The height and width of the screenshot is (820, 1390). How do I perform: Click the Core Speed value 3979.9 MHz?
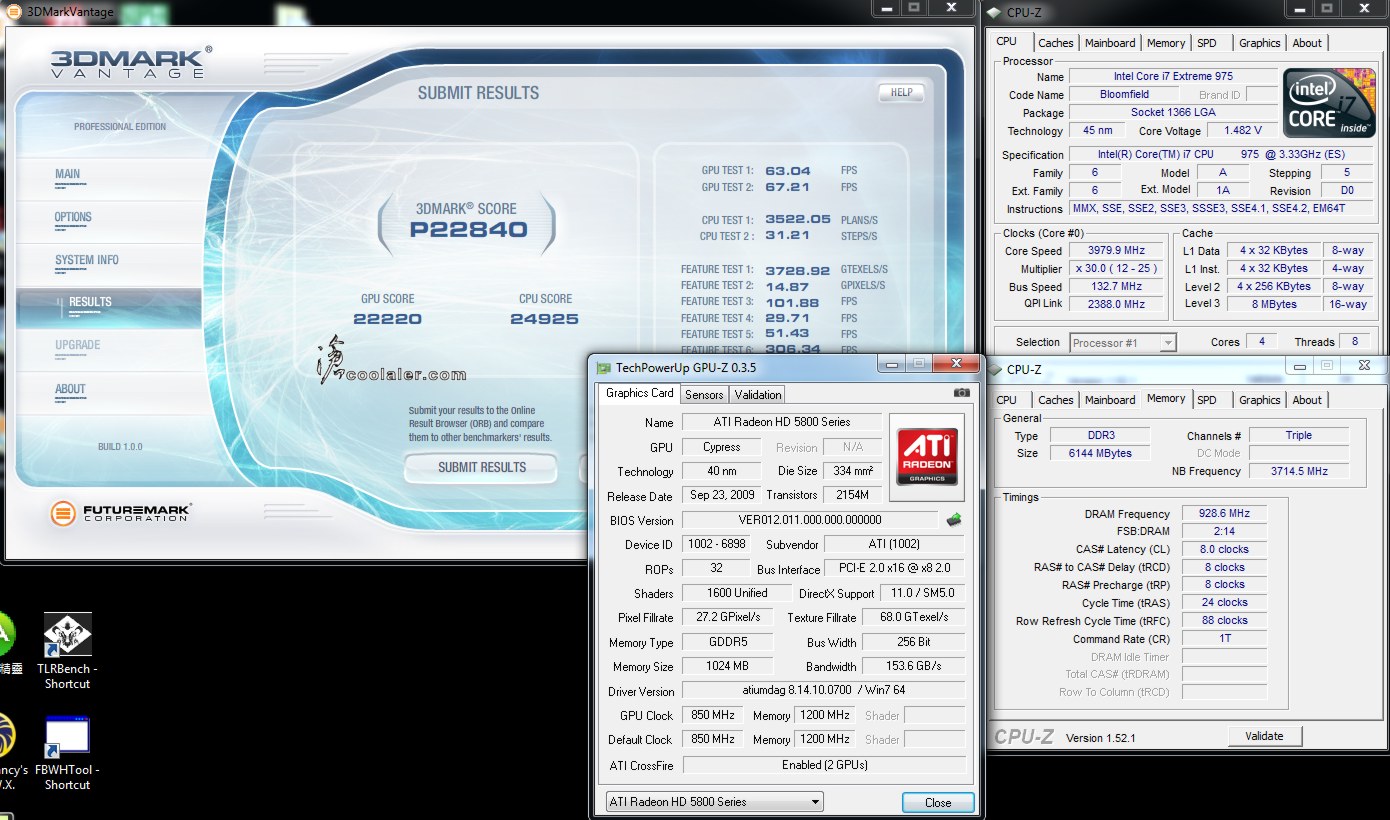1116,251
